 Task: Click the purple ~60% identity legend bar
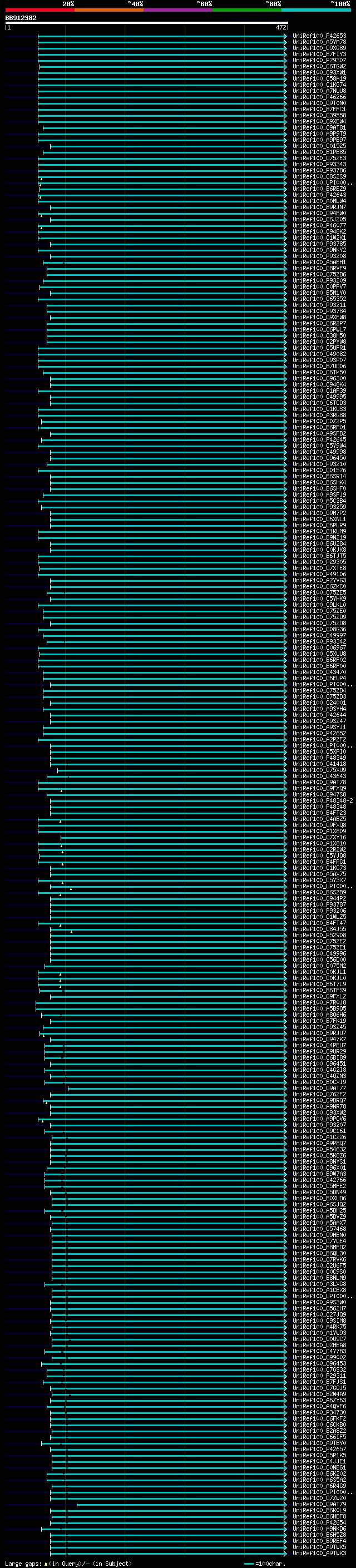pyautogui.click(x=179, y=10)
